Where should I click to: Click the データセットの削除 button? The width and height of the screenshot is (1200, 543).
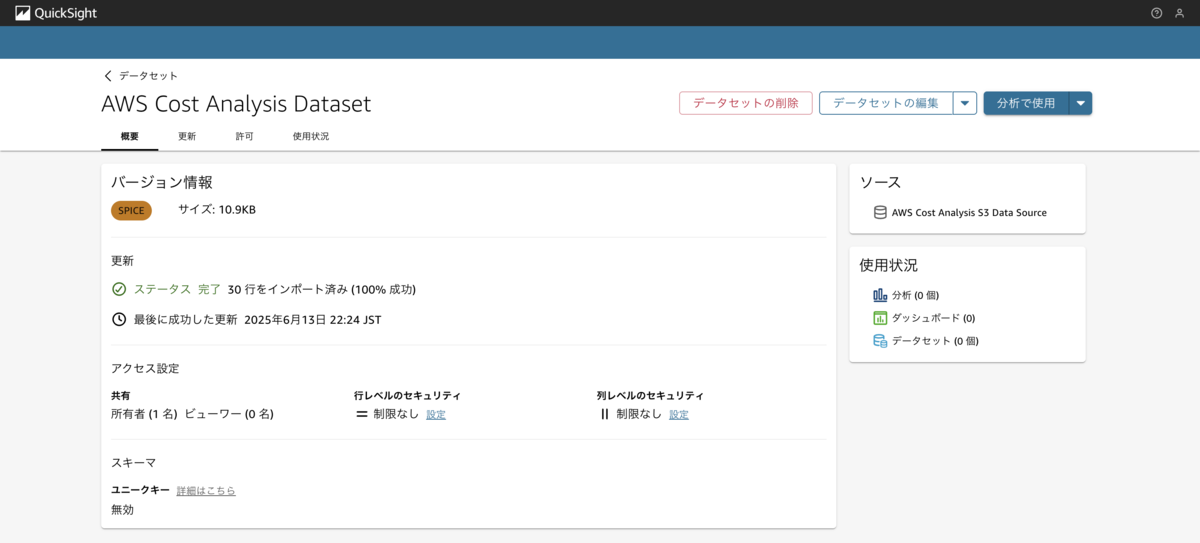pyautogui.click(x=746, y=103)
